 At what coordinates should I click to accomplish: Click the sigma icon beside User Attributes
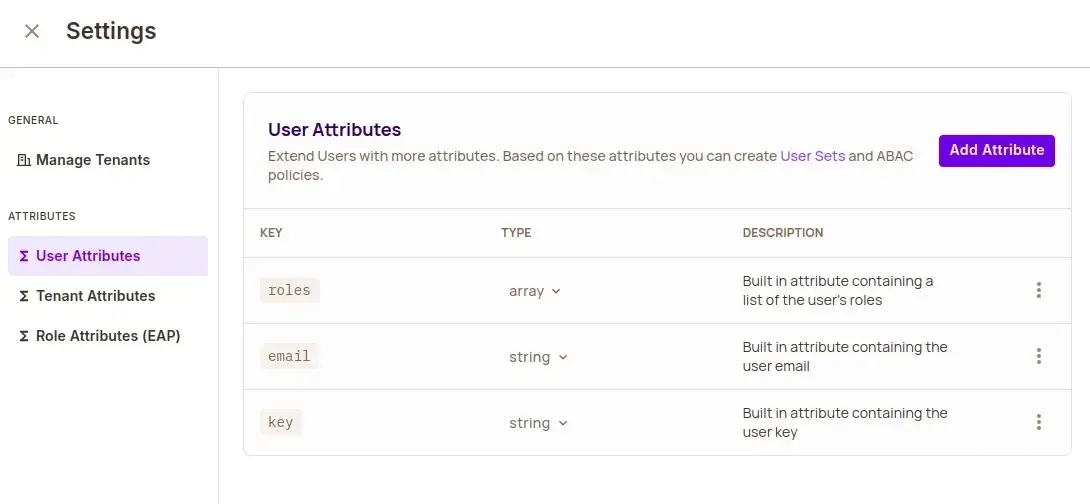pyautogui.click(x=24, y=256)
